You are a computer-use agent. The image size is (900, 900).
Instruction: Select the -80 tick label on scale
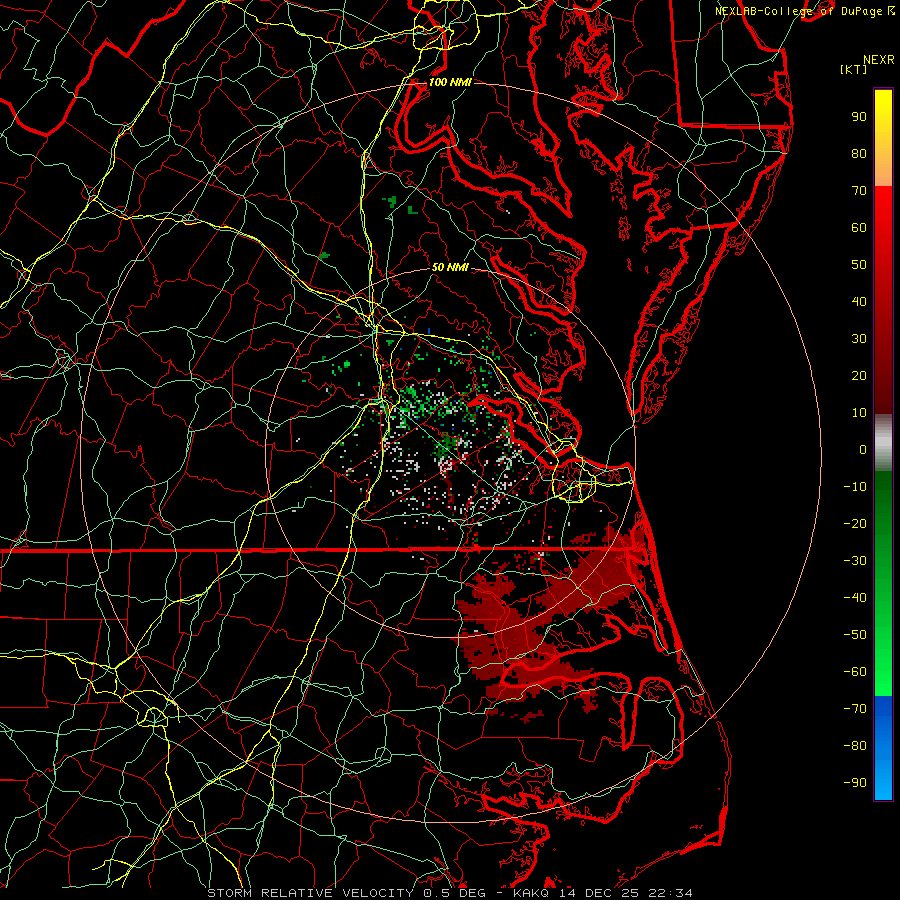pyautogui.click(x=855, y=746)
